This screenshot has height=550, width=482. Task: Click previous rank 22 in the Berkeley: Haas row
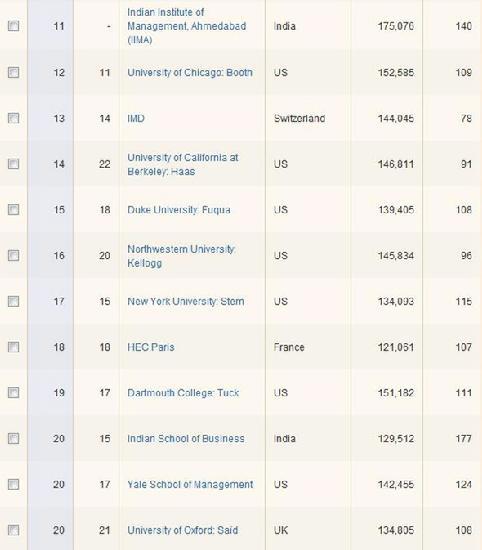click(105, 164)
